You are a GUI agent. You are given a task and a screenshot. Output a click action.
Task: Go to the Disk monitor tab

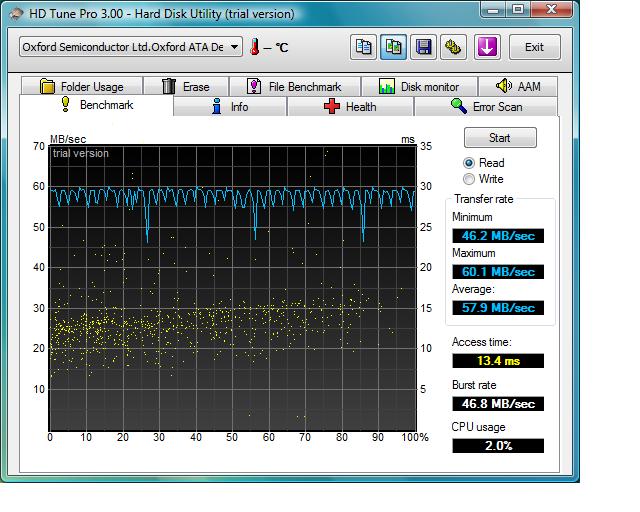coord(418,87)
